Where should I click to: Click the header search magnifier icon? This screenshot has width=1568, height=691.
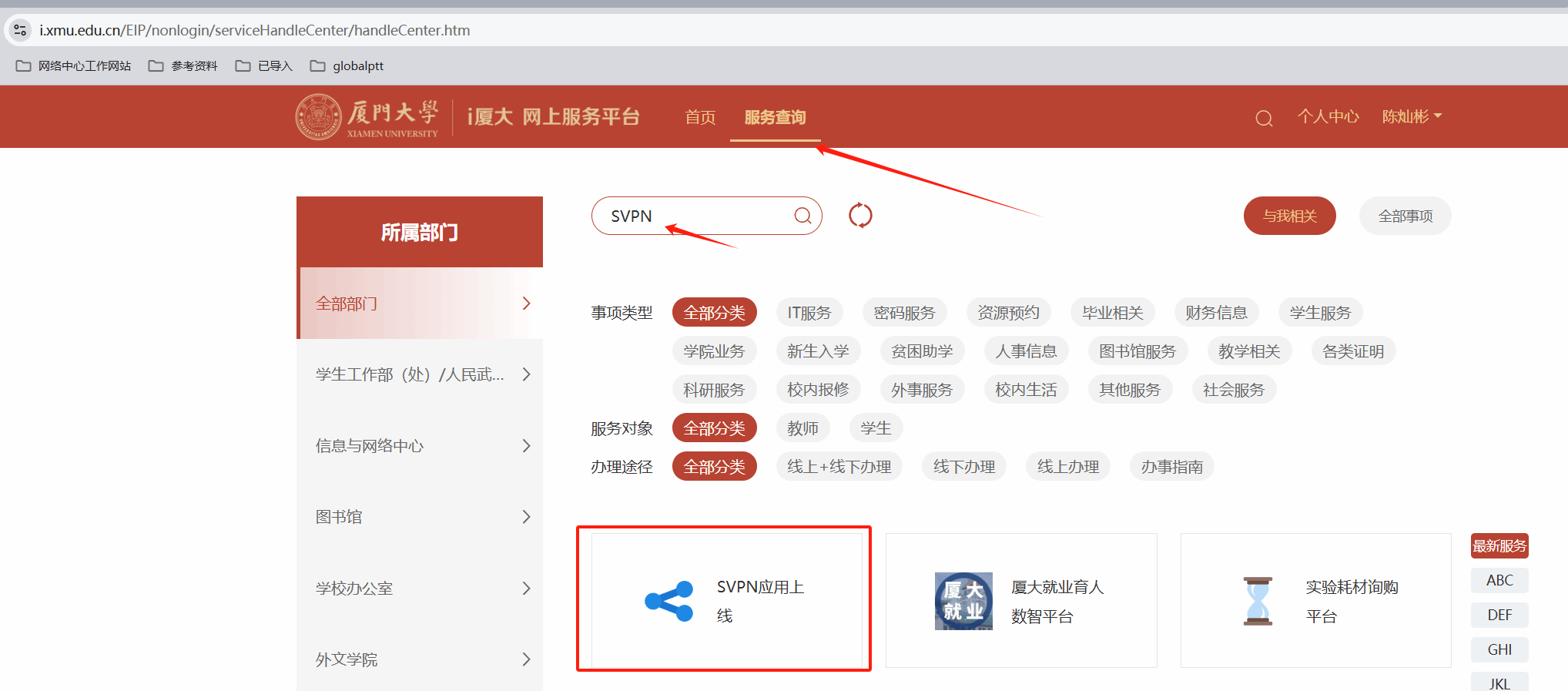click(1264, 118)
